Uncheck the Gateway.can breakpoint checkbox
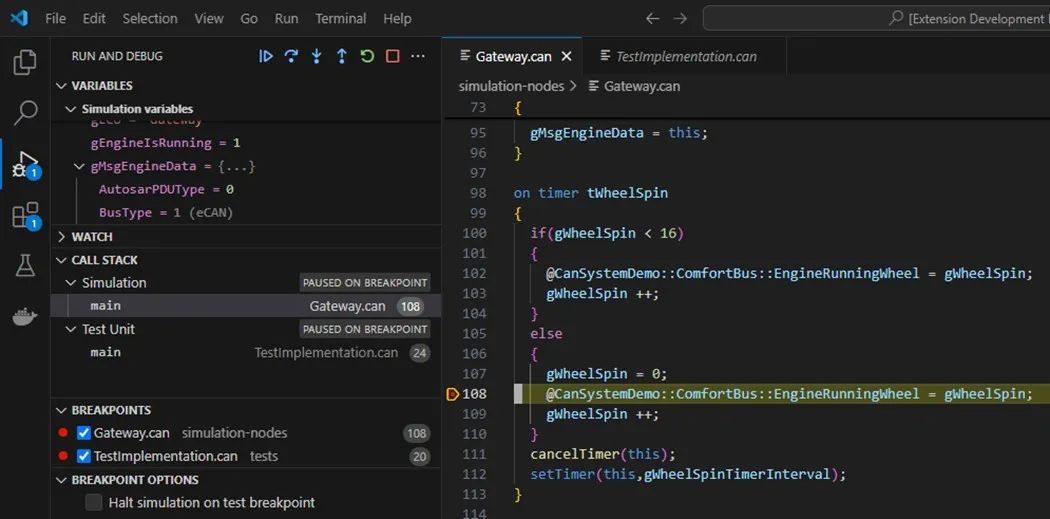Screen dimensions: 1050x519 pos(84,433)
